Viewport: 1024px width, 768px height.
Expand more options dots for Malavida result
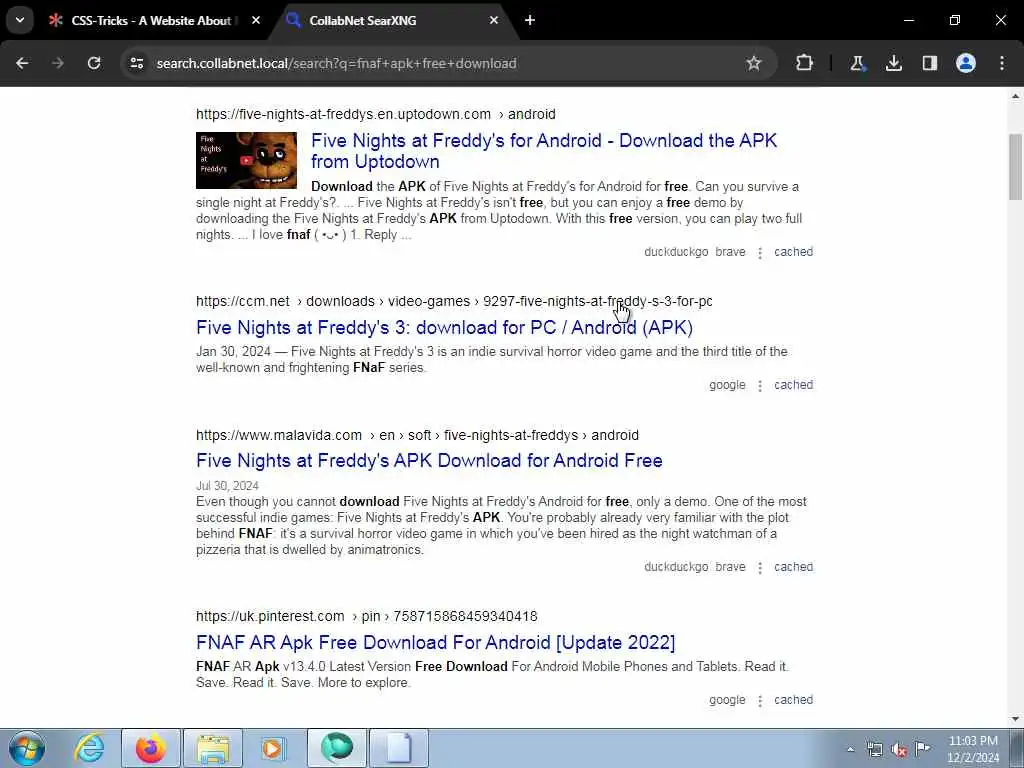(x=760, y=568)
